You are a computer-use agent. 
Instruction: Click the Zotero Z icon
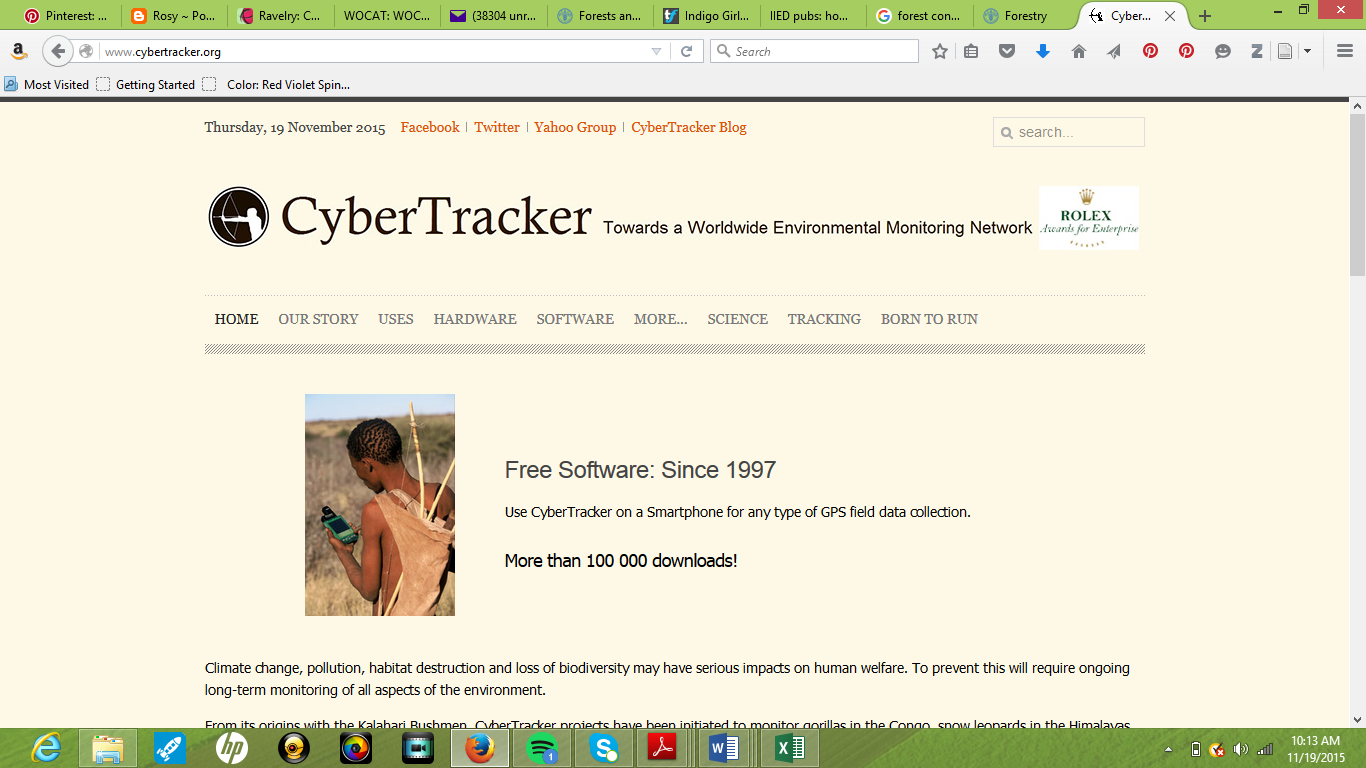(1257, 51)
